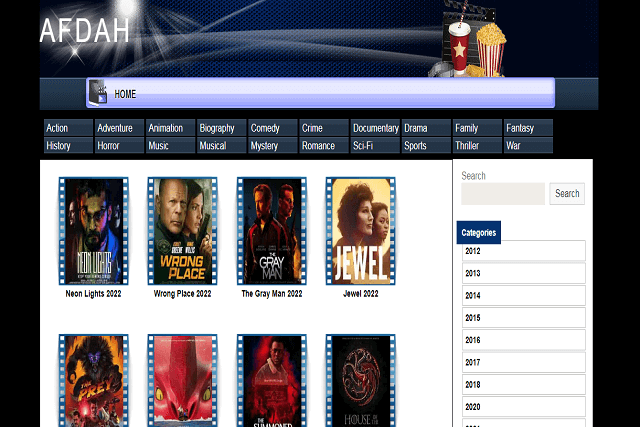
Task: Browse the Adventure genre
Action: click(119, 128)
